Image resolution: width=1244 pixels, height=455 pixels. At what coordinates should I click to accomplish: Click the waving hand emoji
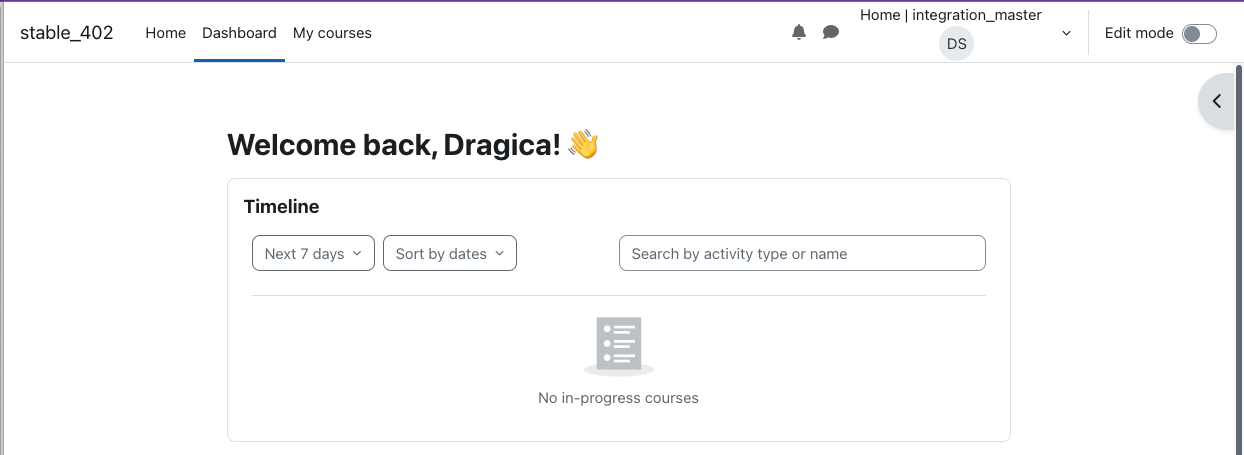583,144
